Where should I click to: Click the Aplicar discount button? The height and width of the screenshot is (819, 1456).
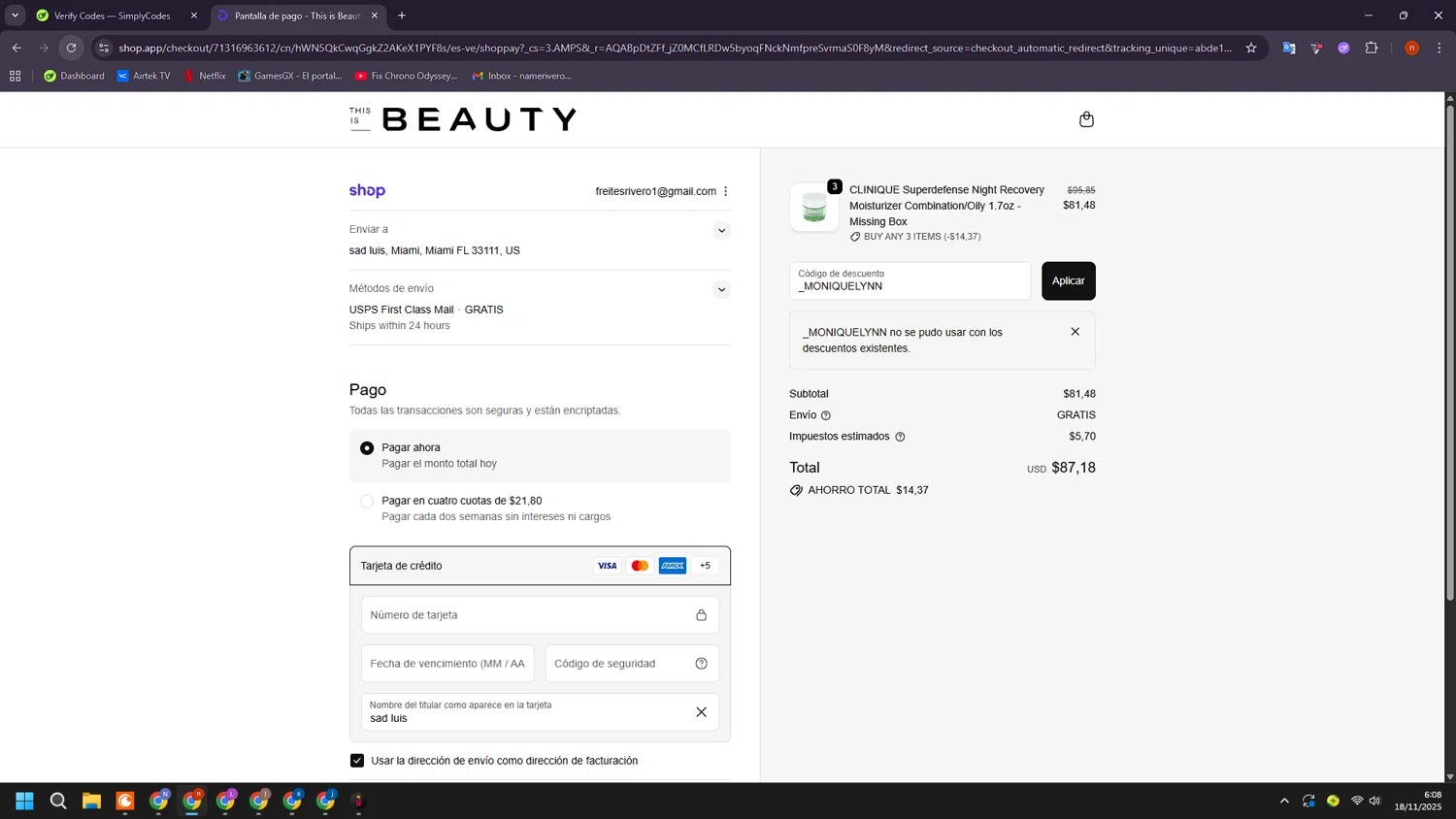pos(1069,281)
